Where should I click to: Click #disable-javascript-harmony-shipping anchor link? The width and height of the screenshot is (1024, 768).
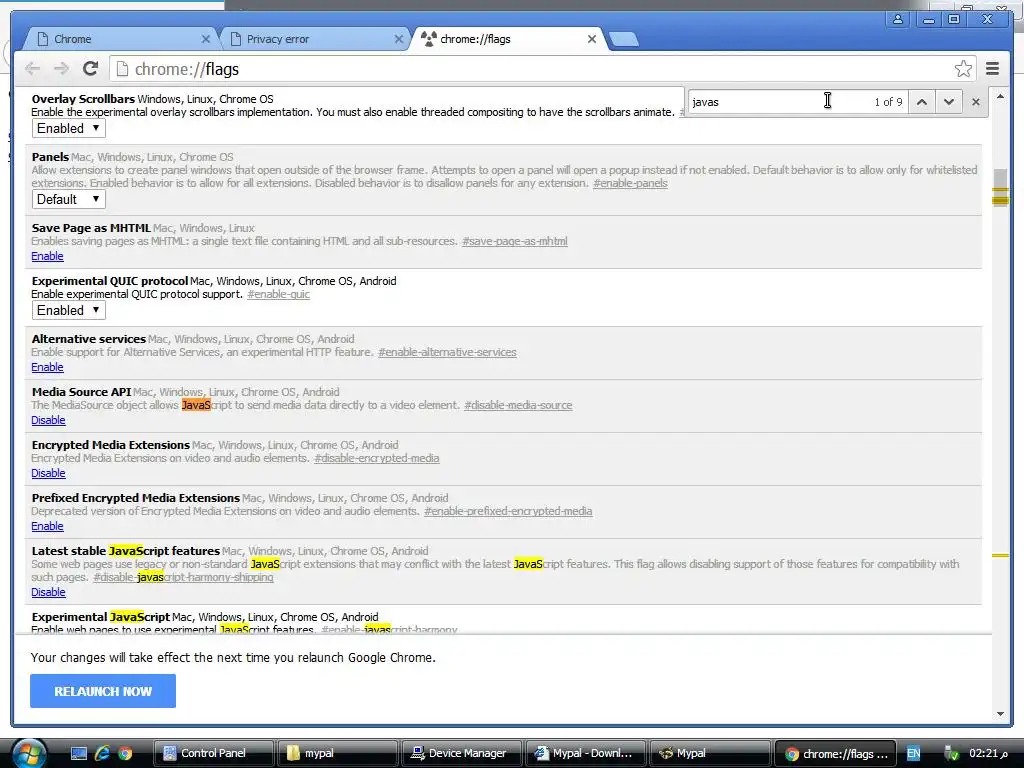click(x=184, y=577)
